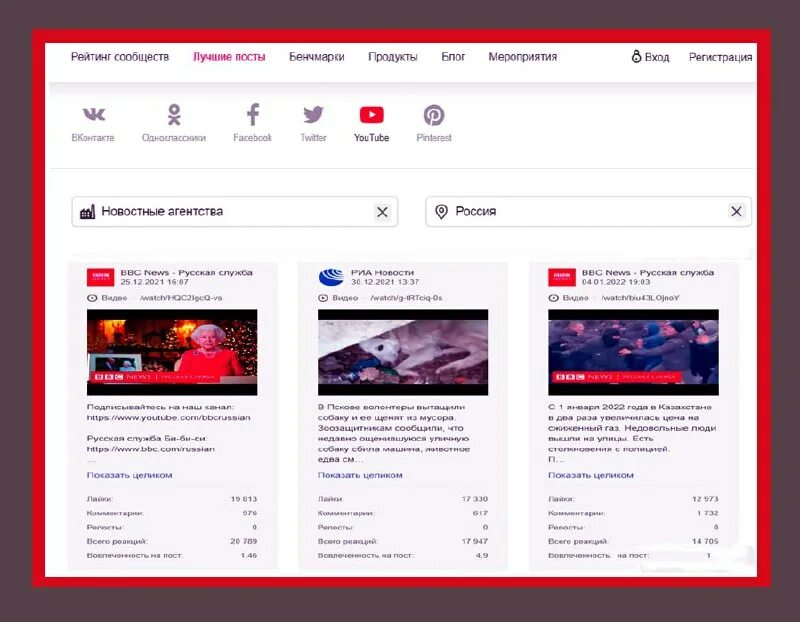Click Видео eye icon on 04.01.2022 post
The image size is (800, 622).
(x=554, y=298)
